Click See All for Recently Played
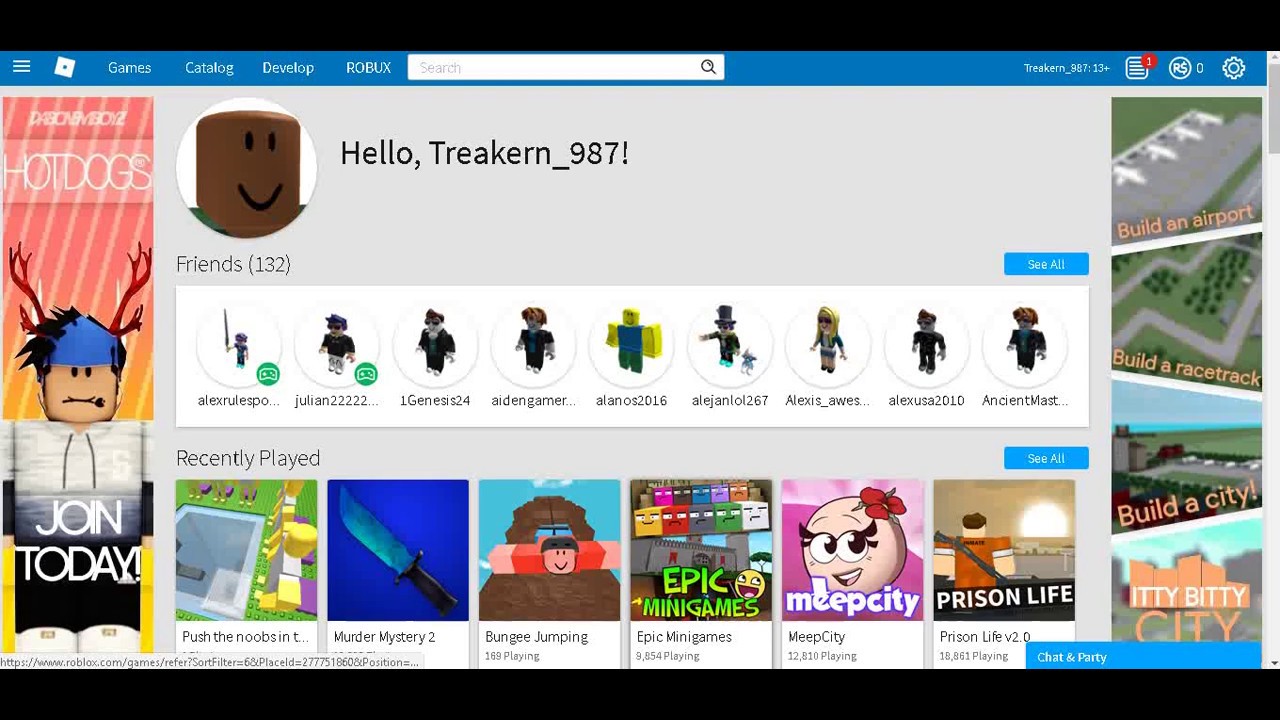This screenshot has width=1280, height=720. (1046, 458)
